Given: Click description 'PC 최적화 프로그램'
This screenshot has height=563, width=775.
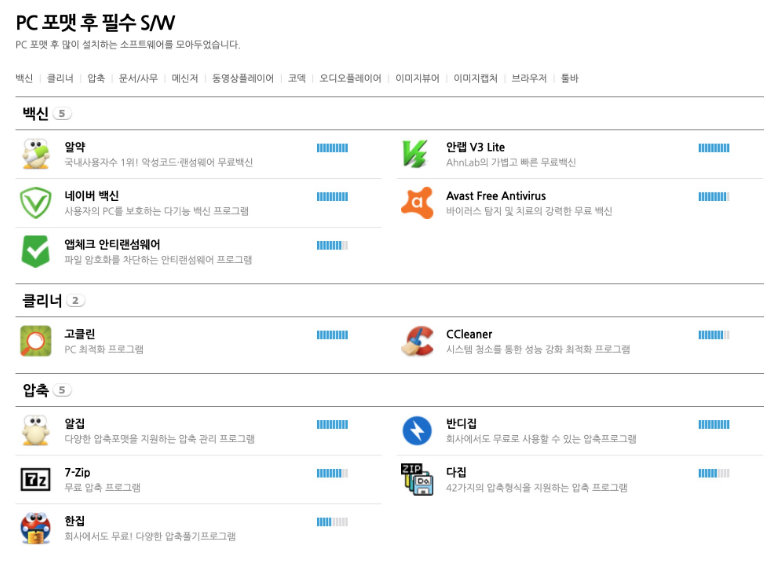Looking at the screenshot, I should pos(104,349).
